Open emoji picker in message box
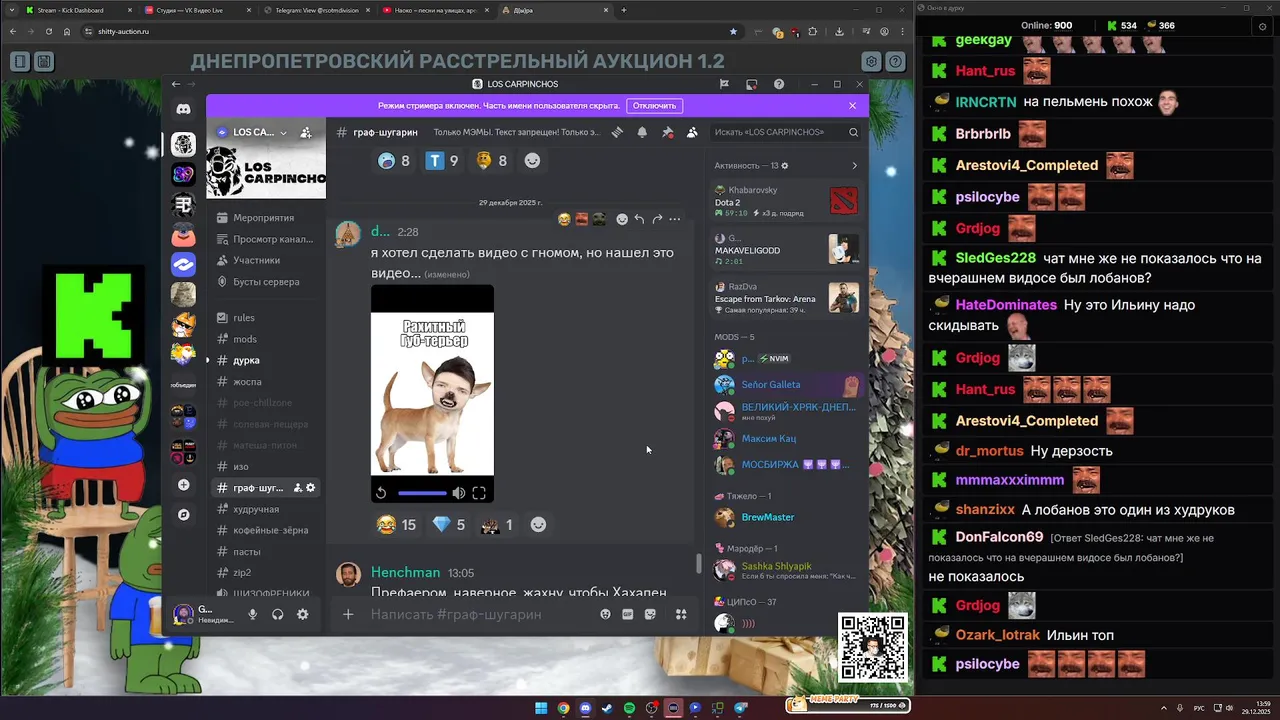This screenshot has width=1280, height=720. (605, 614)
